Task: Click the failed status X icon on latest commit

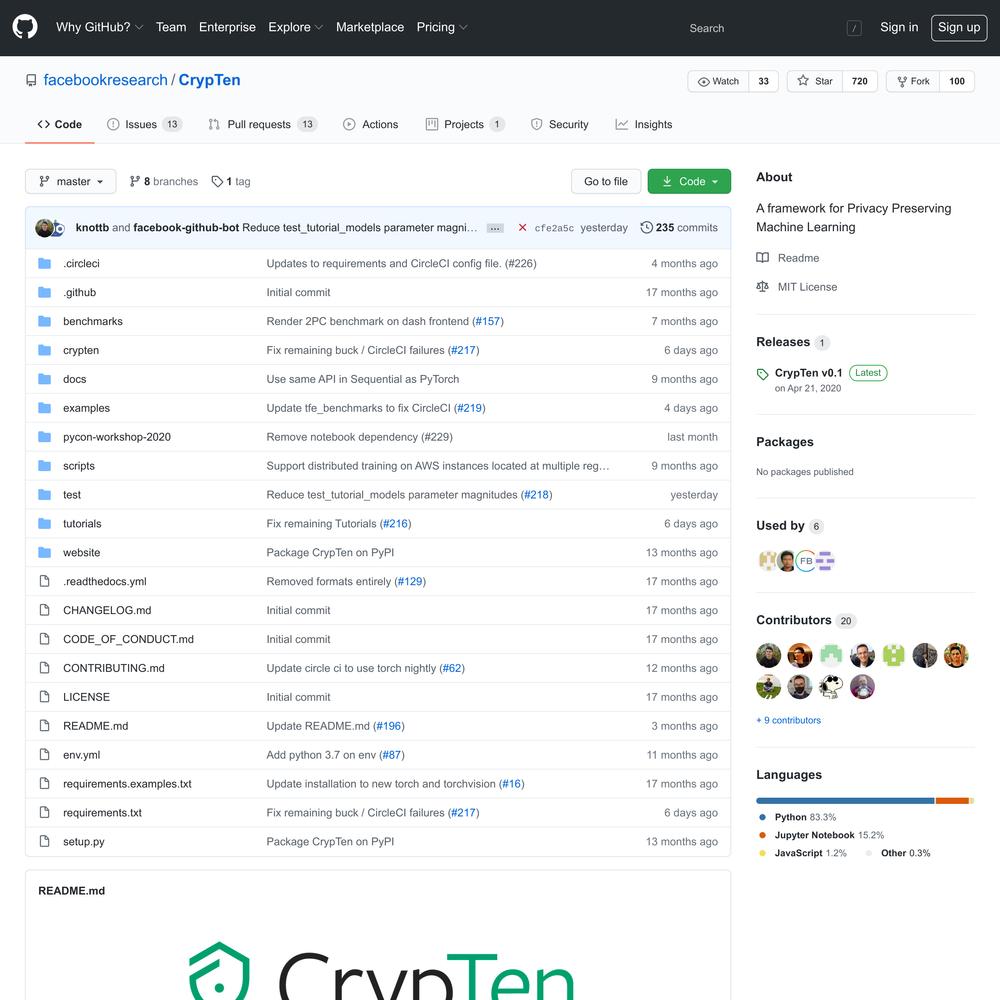Action: coord(522,228)
